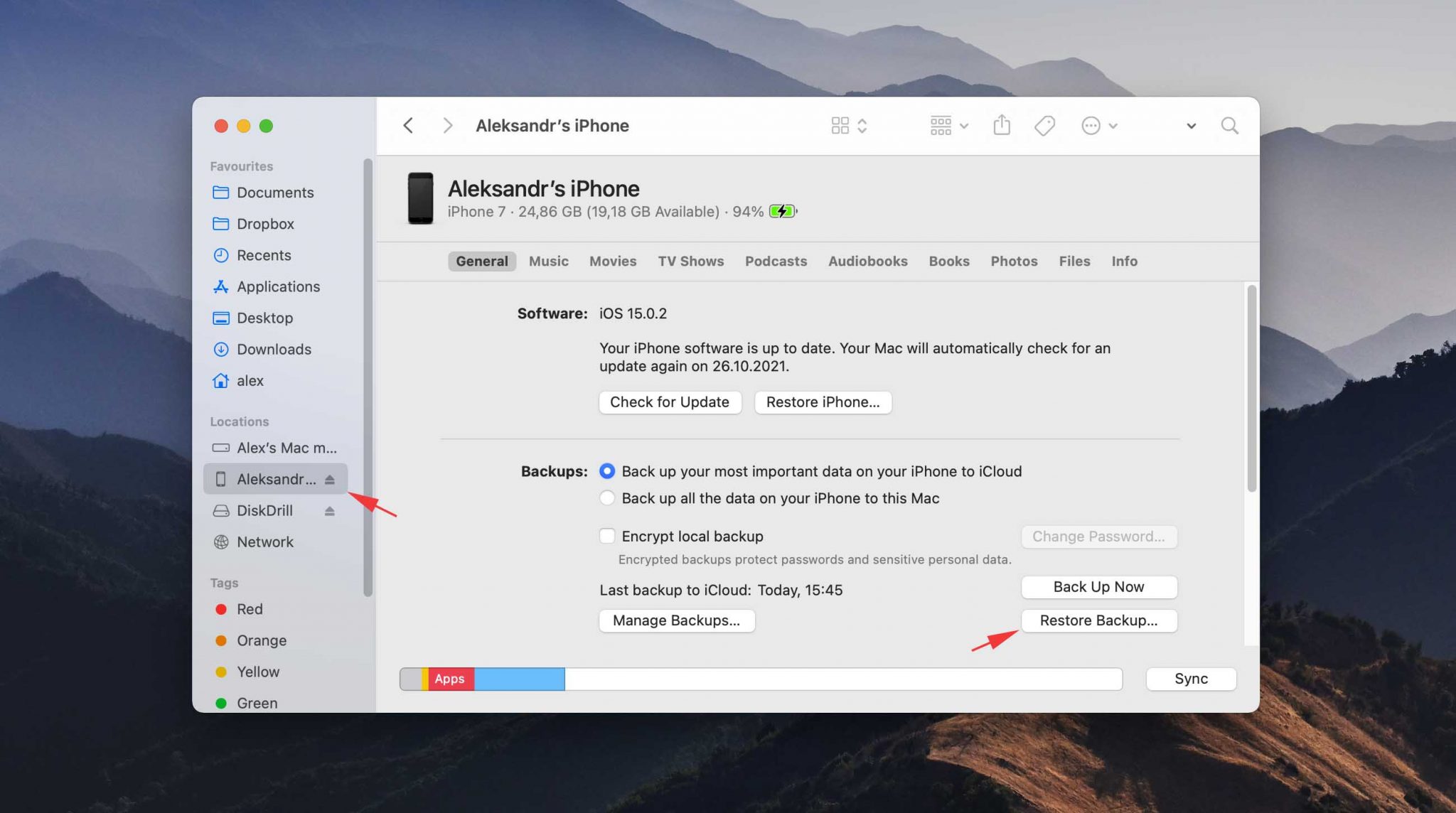Click Restore iPhone... button
The image size is (1456, 813).
click(x=823, y=402)
